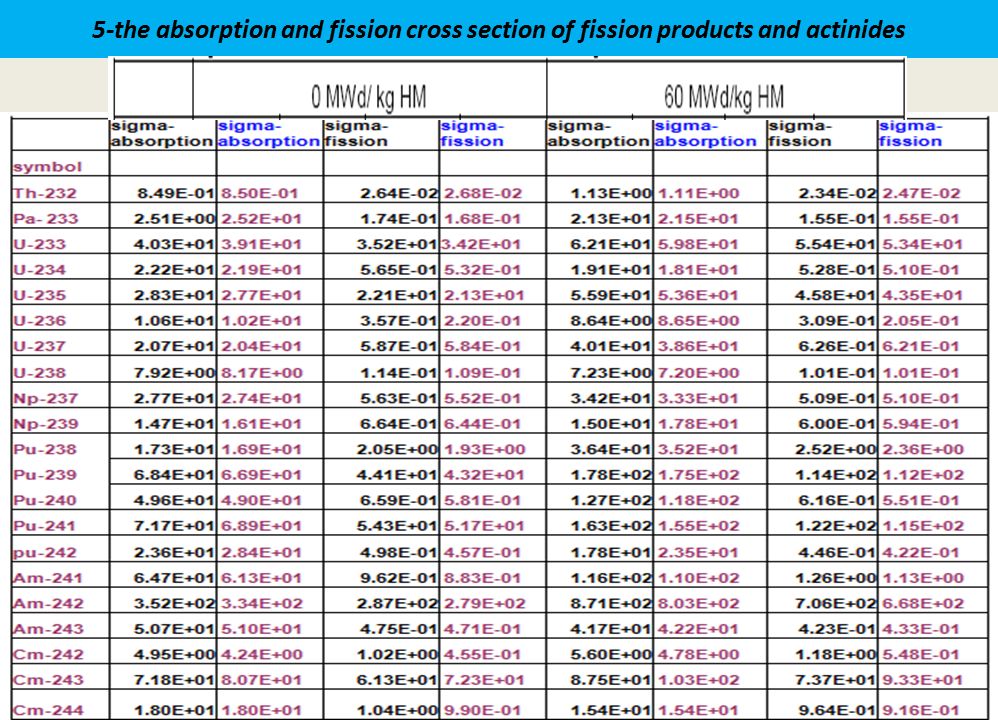Click the Np-239 row label
This screenshot has height=720, width=998.
tap(46, 424)
